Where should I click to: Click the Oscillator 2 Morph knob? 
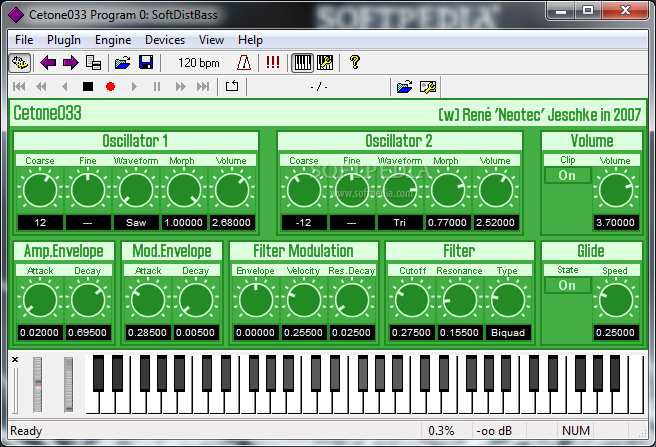click(x=448, y=190)
